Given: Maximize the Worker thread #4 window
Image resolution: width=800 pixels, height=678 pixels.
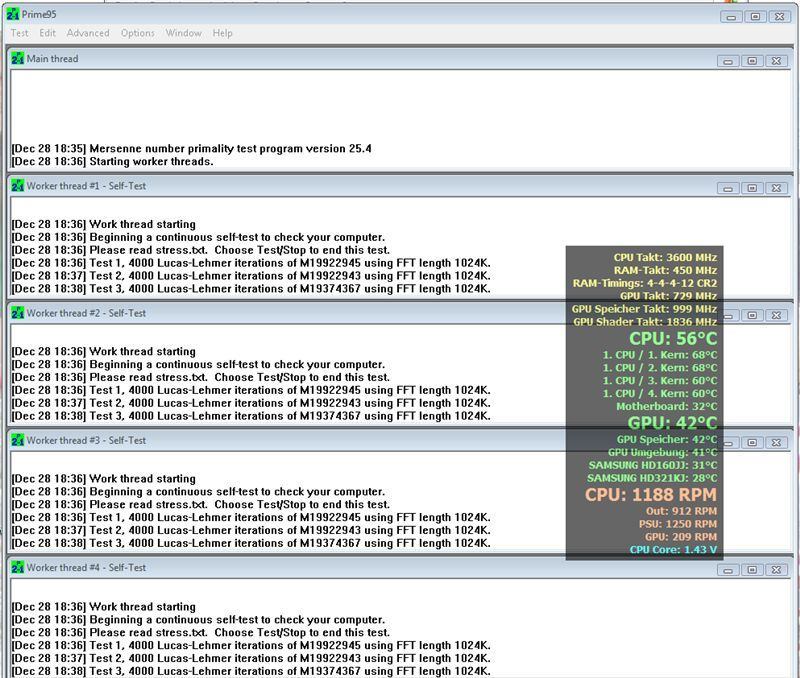Looking at the screenshot, I should point(752,570).
